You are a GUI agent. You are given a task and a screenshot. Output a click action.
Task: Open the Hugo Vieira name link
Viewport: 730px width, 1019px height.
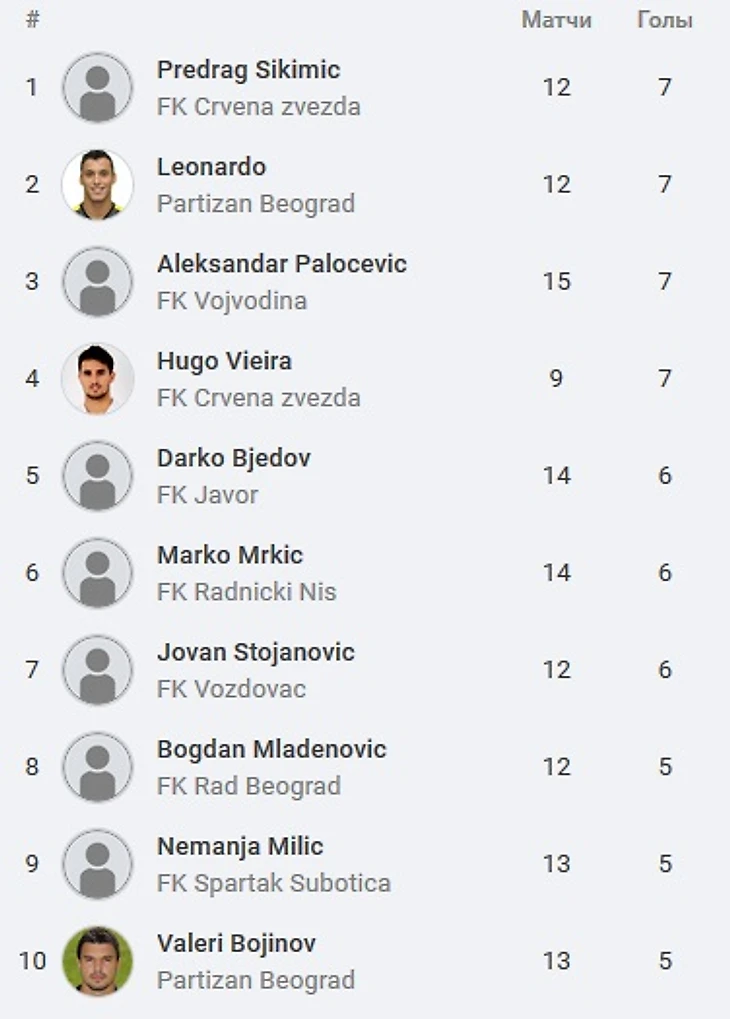coord(224,361)
